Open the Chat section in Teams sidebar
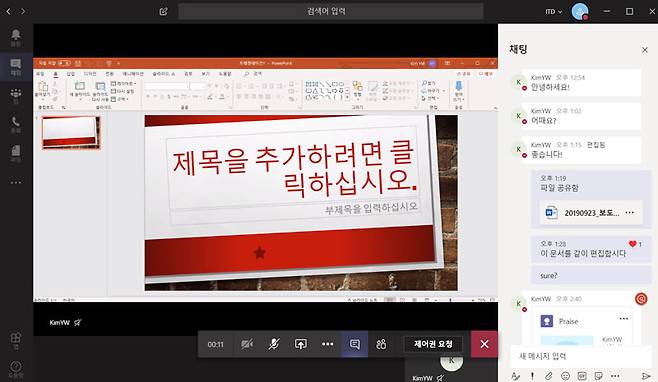Image resolution: width=658 pixels, height=382 pixels. pos(16,67)
